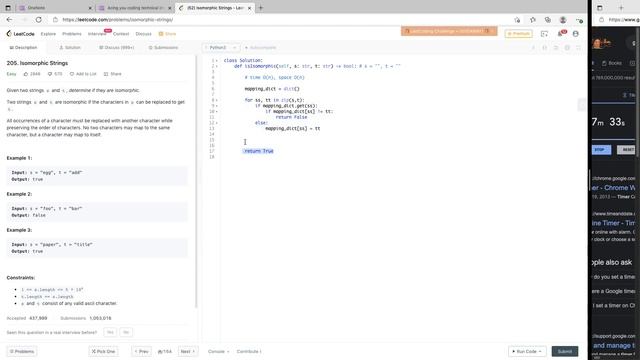Open LeetCode user account avatar
640x360 pixels.
(576, 34)
